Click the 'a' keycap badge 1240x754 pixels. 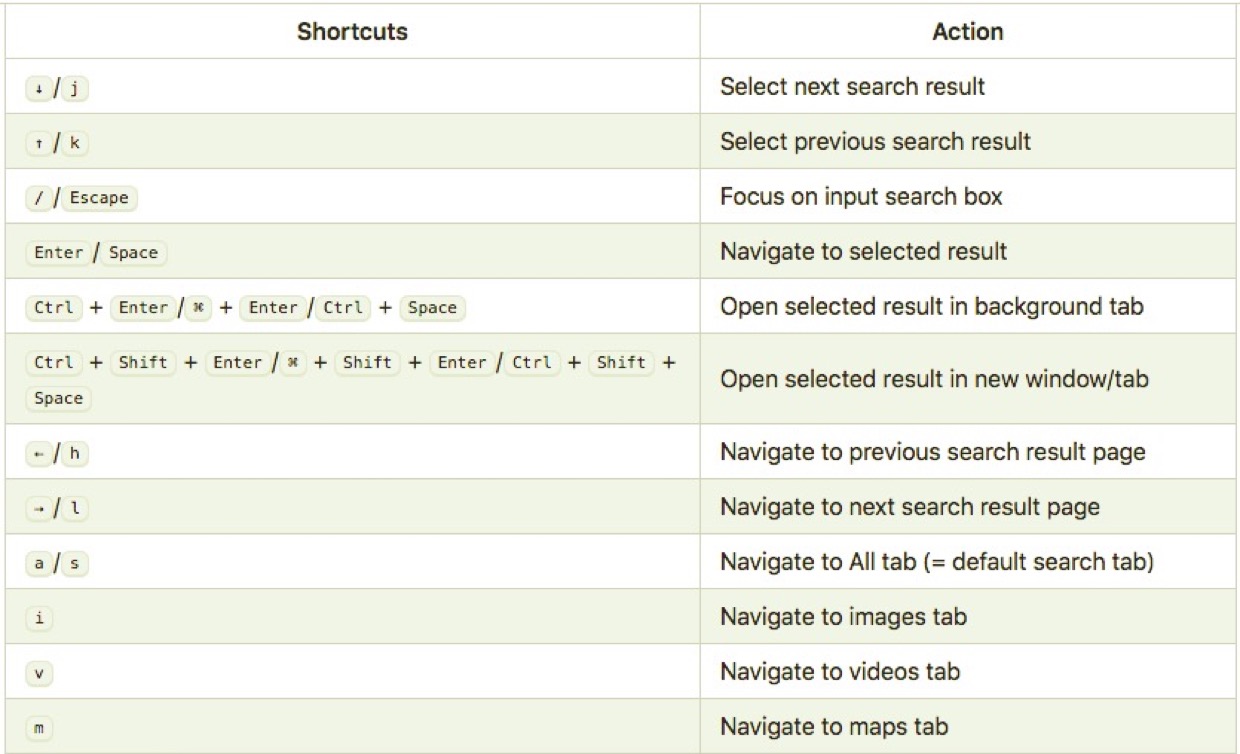coord(38,563)
